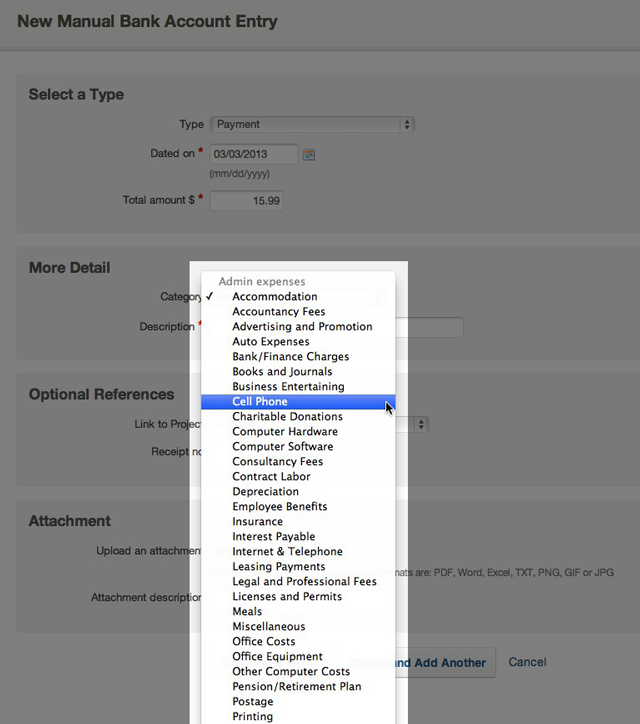Pick Advertising and Promotion category
Image resolution: width=640 pixels, height=724 pixels.
click(302, 327)
